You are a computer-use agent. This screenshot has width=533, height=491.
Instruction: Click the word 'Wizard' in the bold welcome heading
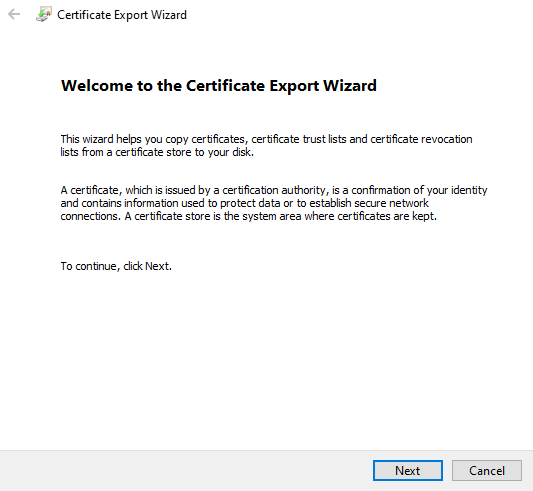tap(350, 85)
